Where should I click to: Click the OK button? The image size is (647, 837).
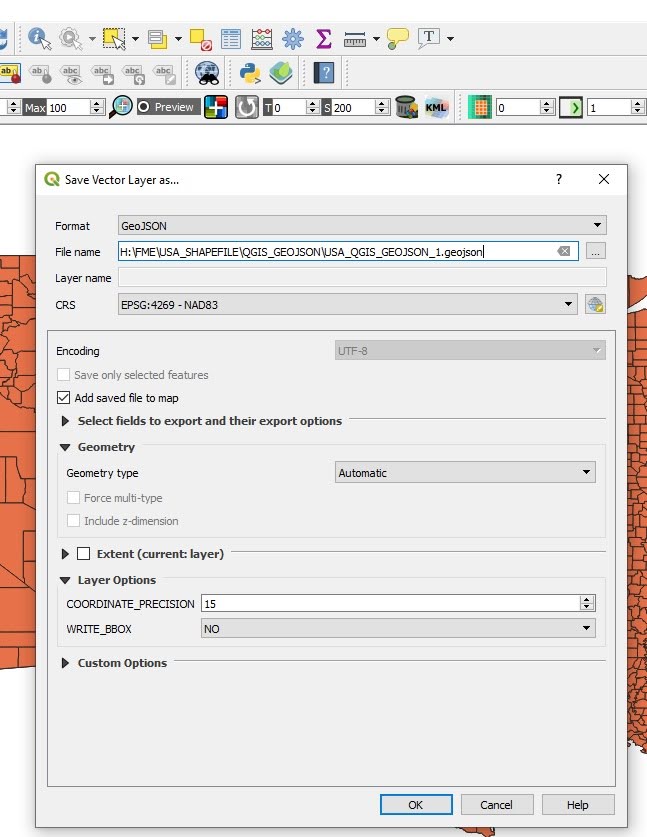415,804
